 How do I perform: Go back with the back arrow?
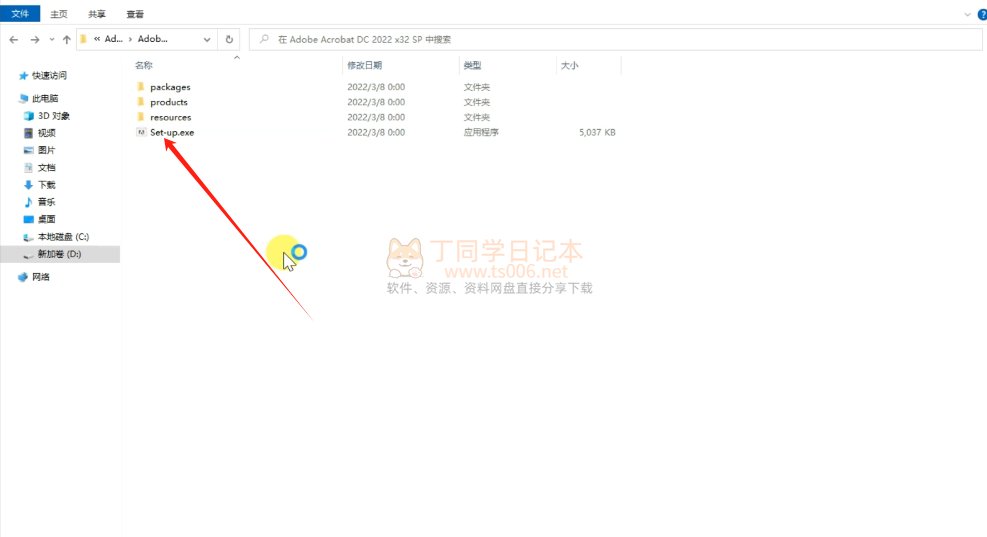[x=14, y=40]
